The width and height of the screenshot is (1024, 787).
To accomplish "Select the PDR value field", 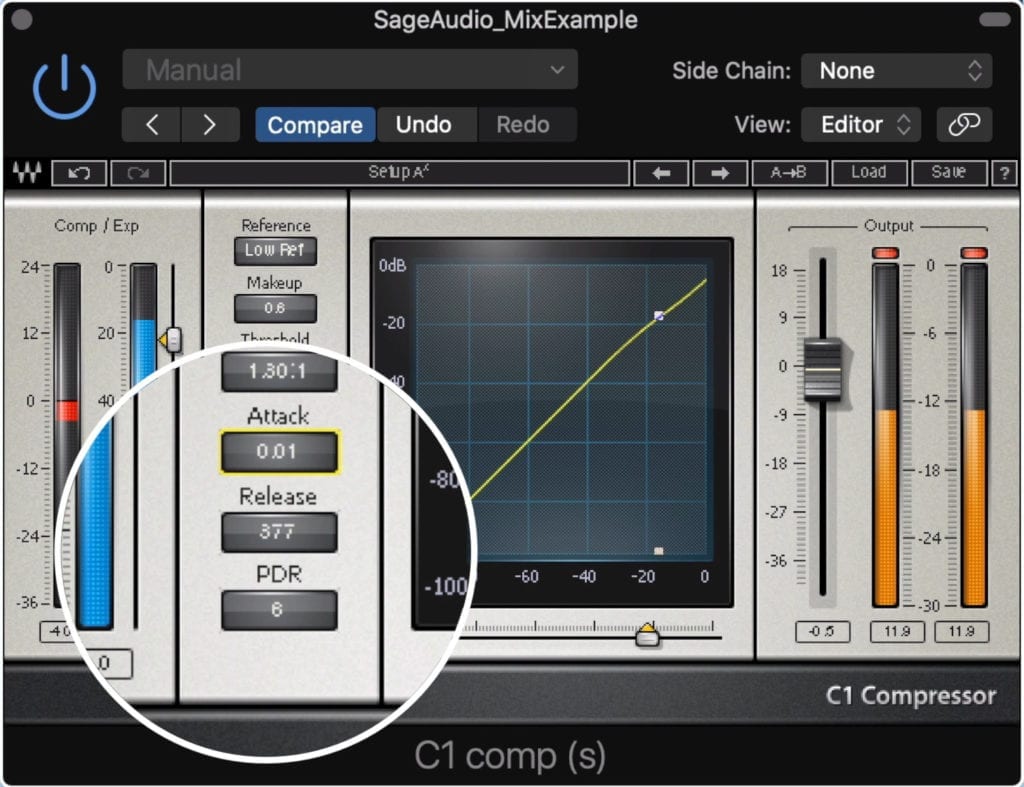I will pos(279,610).
